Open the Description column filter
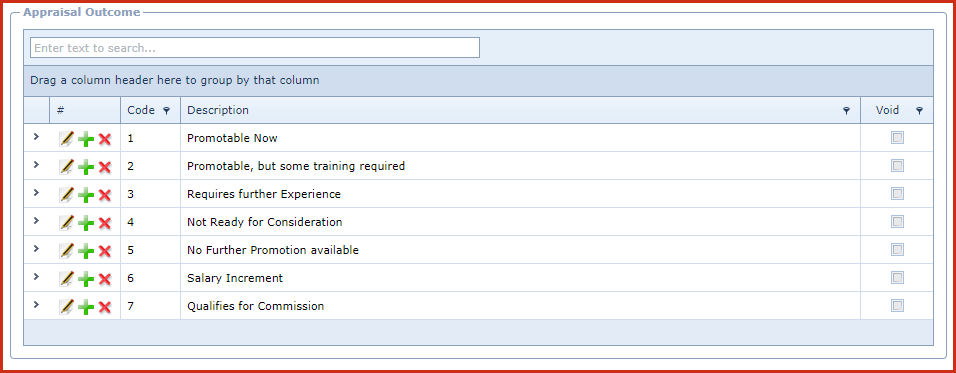The width and height of the screenshot is (956, 373). (846, 111)
